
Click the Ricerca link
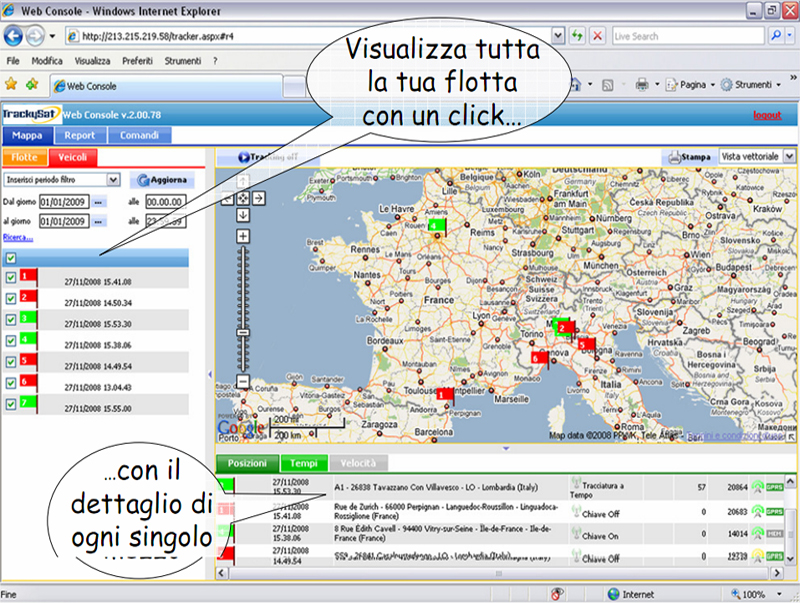click(18, 237)
